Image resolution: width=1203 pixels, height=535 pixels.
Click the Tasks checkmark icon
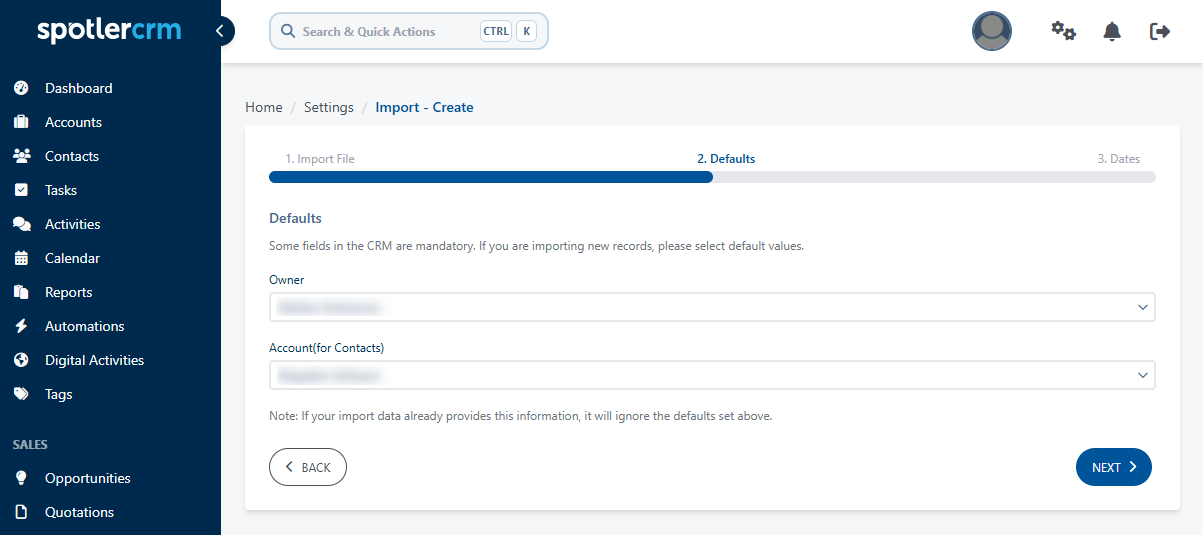(21, 190)
